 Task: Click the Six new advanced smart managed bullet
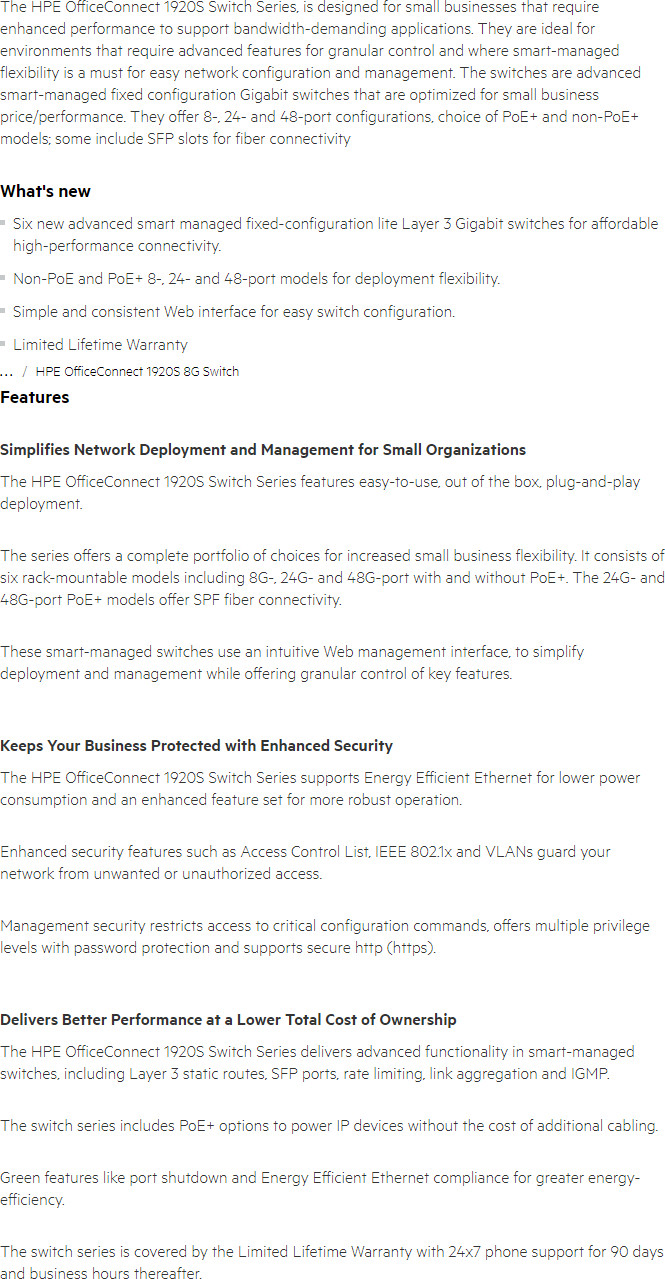point(335,235)
